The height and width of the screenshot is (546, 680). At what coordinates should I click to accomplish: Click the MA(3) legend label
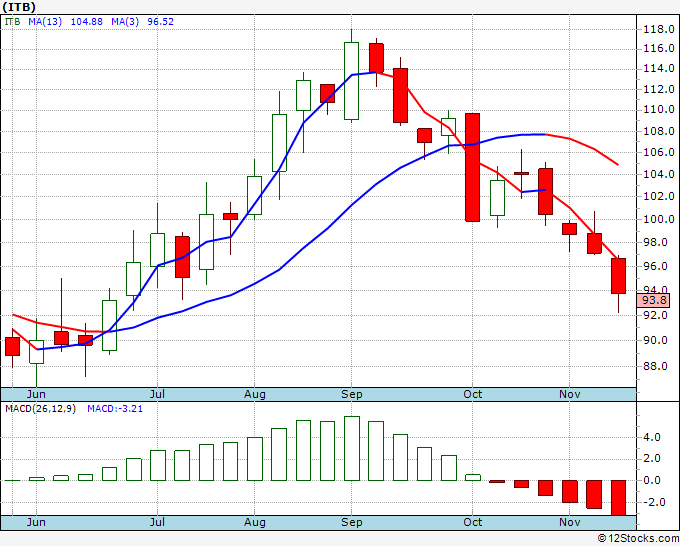tap(125, 21)
